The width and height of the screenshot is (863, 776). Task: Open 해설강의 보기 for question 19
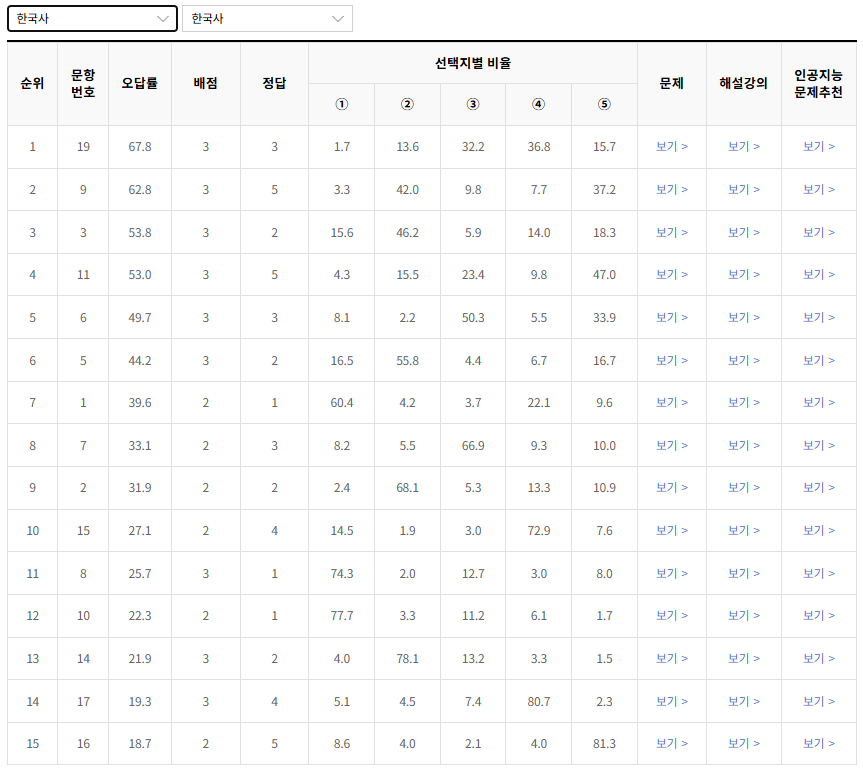tap(745, 145)
